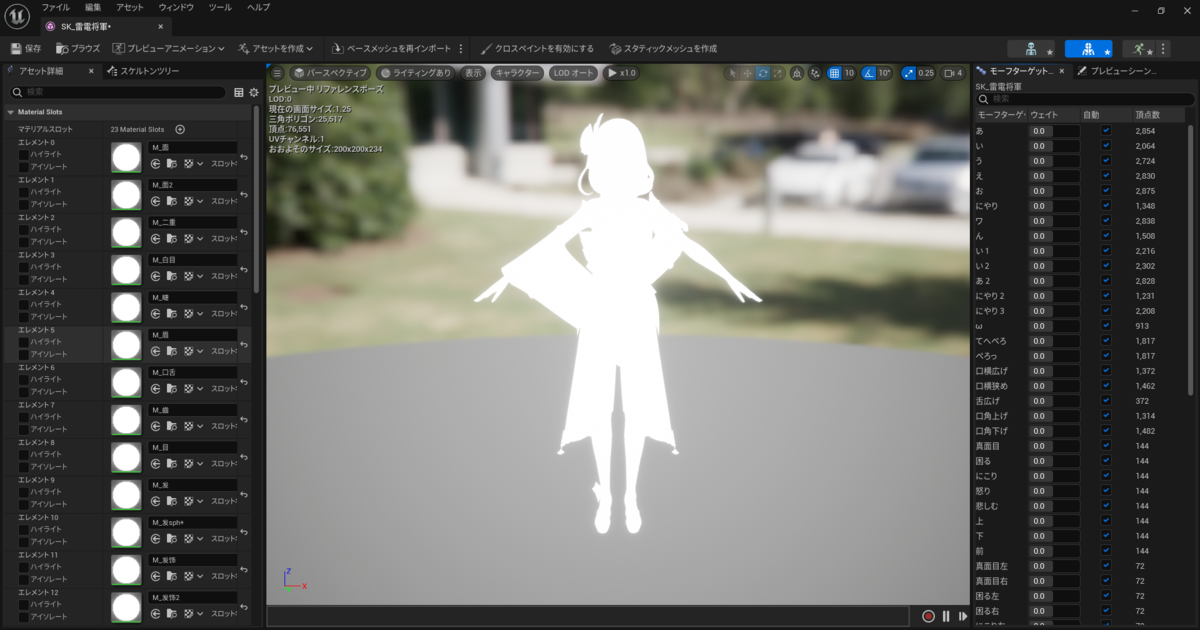Close the モーフターゲット tab
The height and width of the screenshot is (630, 1200).
[x=1060, y=71]
